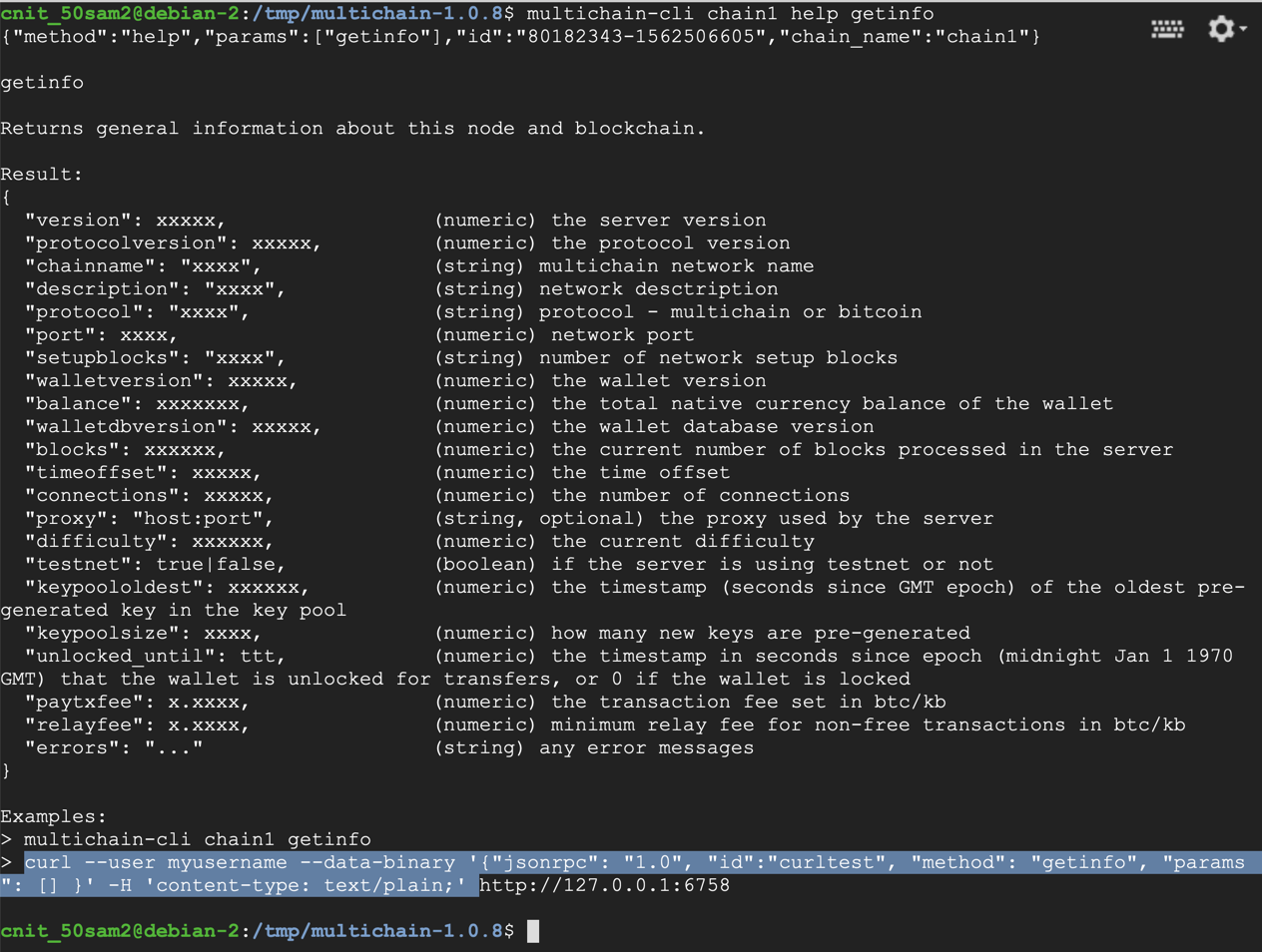Click "the transaction fee set in btc/kb" text

tap(749, 702)
